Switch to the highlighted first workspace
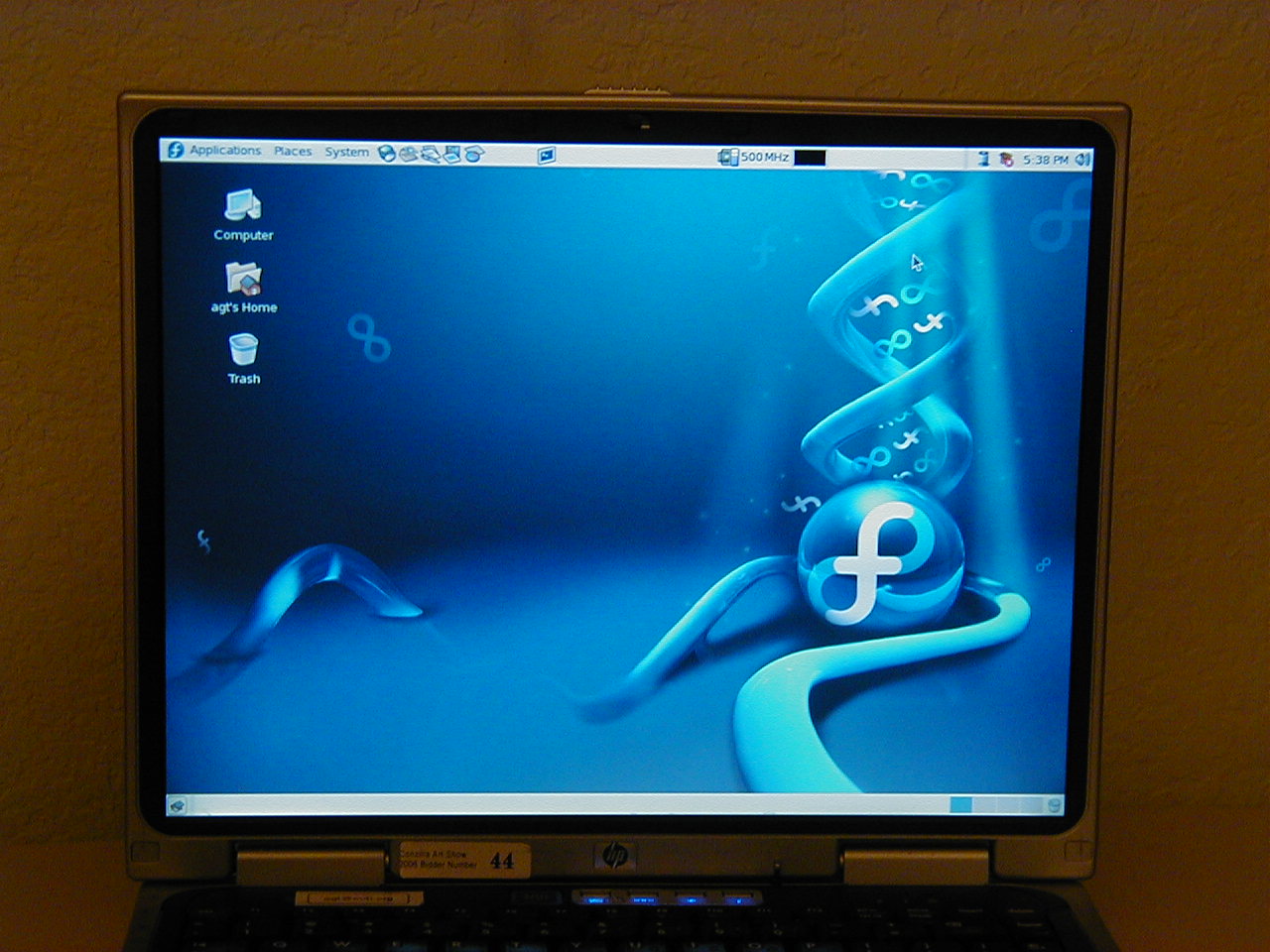1270x952 pixels. [960, 804]
